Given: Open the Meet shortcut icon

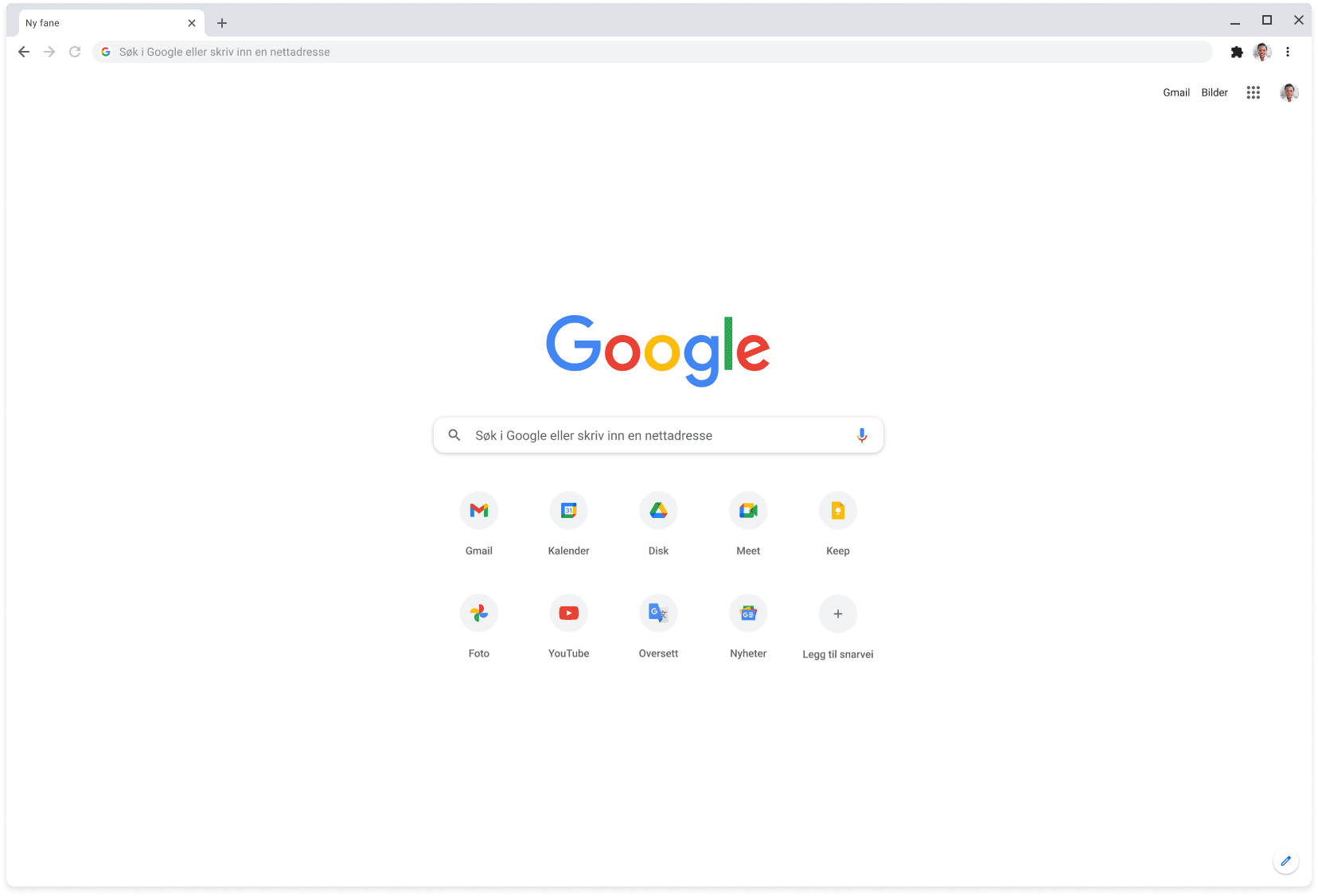Looking at the screenshot, I should coord(748,511).
